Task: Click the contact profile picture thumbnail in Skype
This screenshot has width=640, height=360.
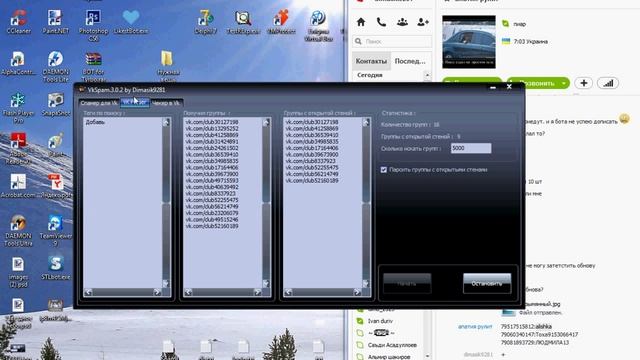Action: click(x=469, y=42)
